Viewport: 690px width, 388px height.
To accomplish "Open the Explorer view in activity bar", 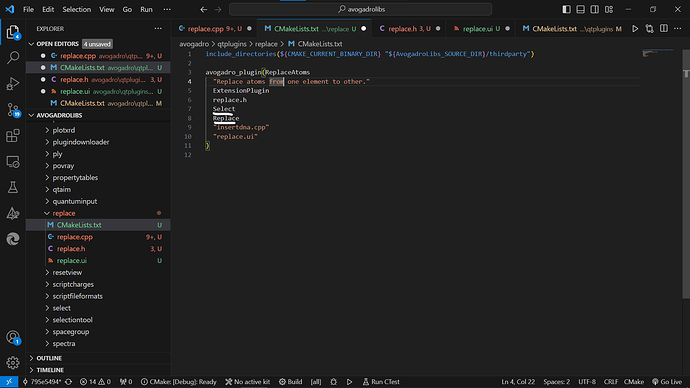I will coord(13,32).
